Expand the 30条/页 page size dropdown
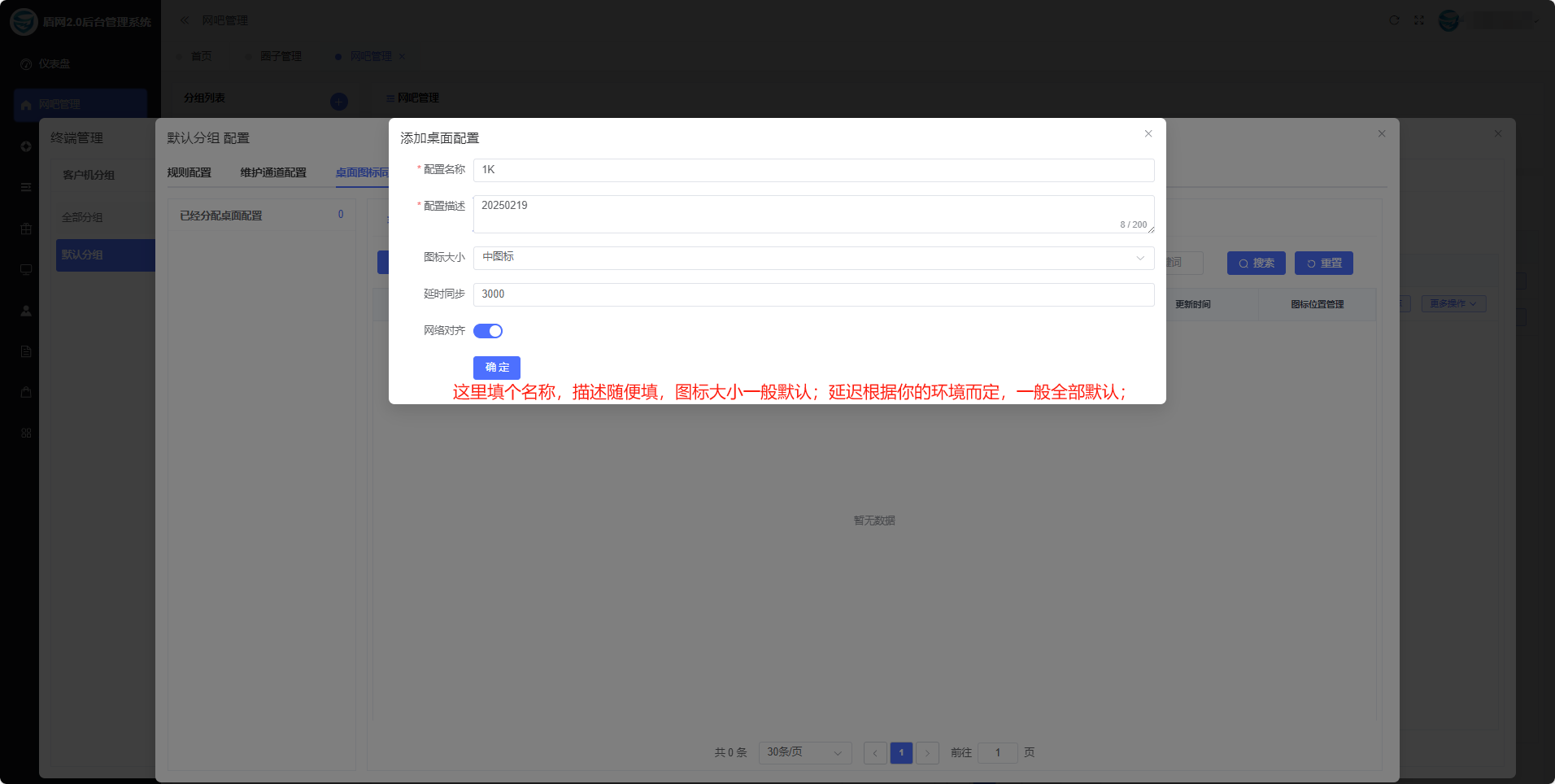1555x784 pixels. point(804,752)
